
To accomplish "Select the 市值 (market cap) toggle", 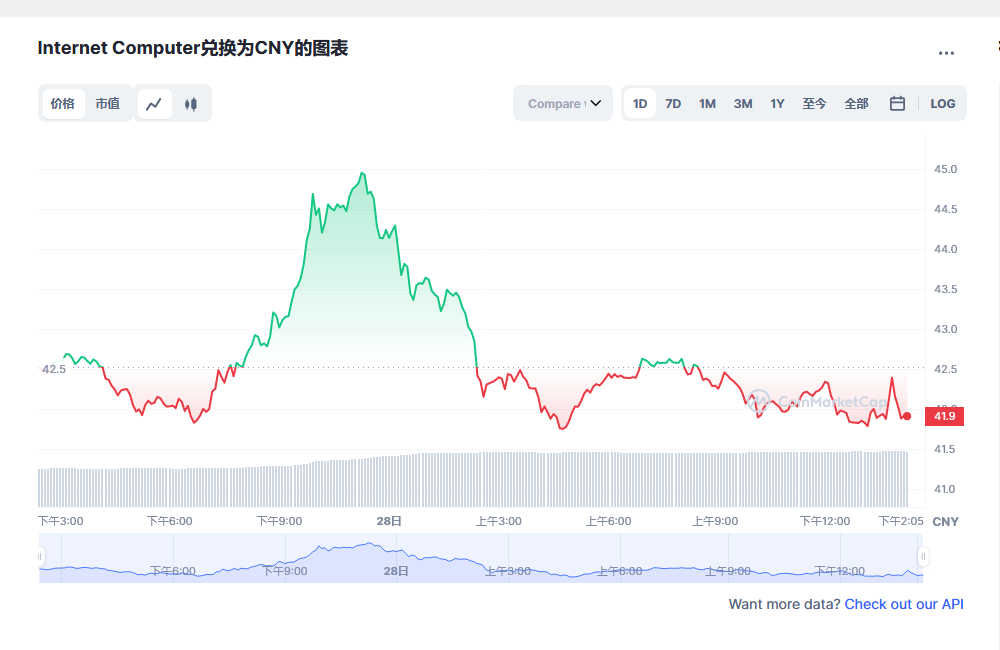I will coord(108,103).
